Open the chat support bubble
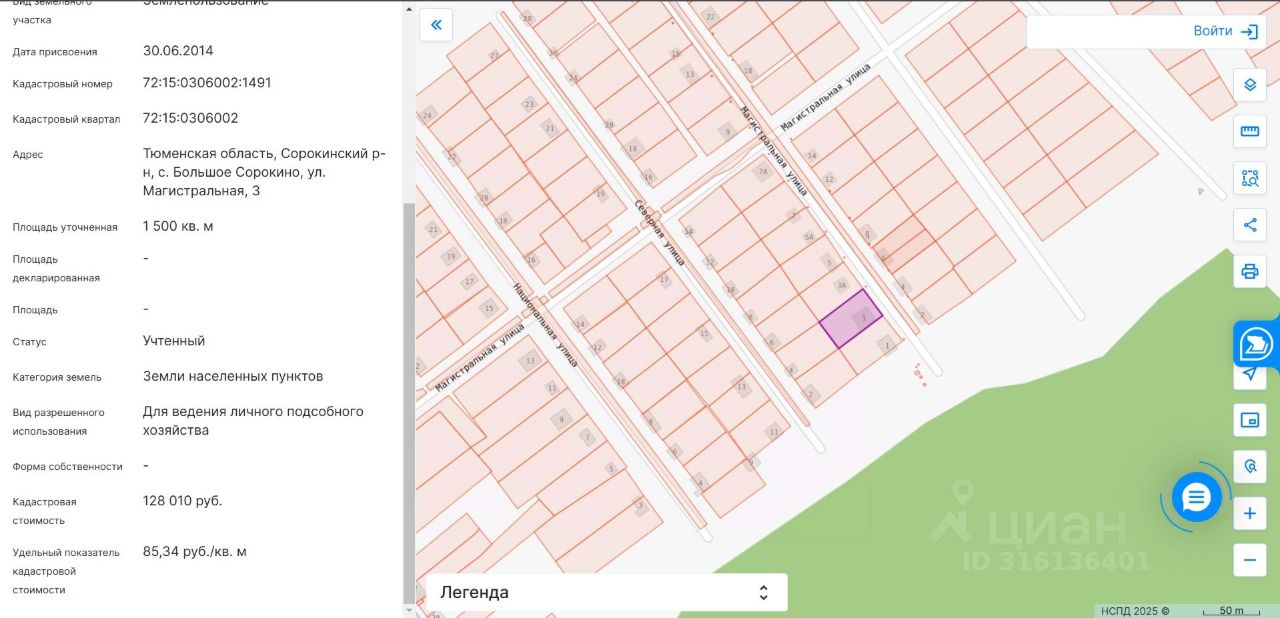Image resolution: width=1280 pixels, height=618 pixels. (x=1197, y=497)
